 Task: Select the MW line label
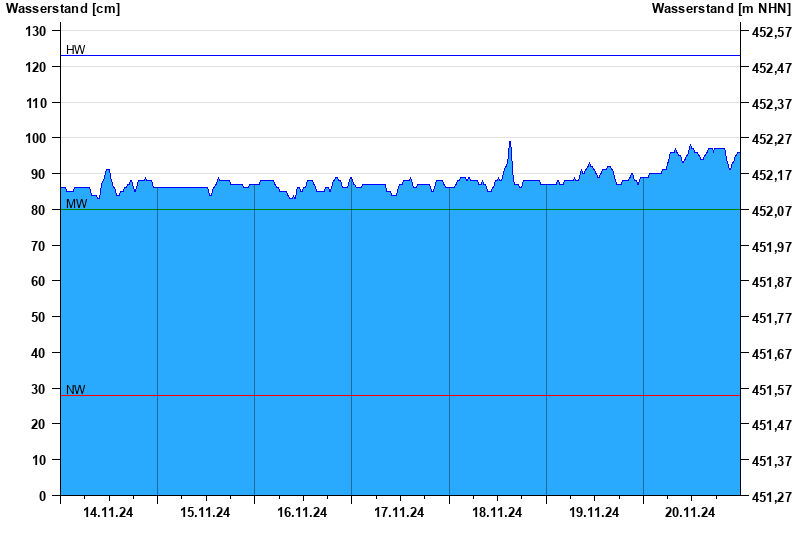pos(77,204)
